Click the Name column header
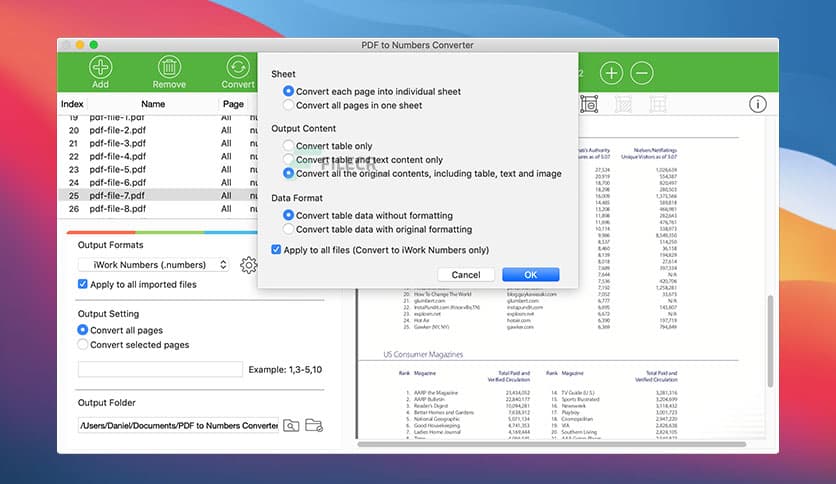 [x=153, y=104]
